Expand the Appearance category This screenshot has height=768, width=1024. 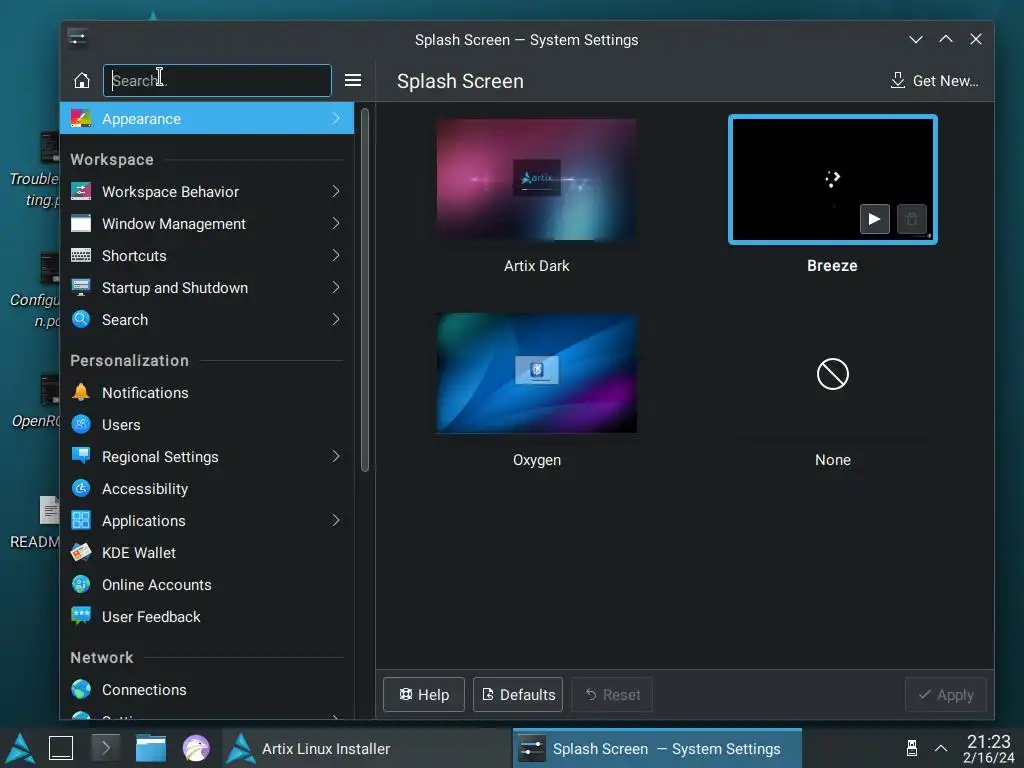click(336, 118)
